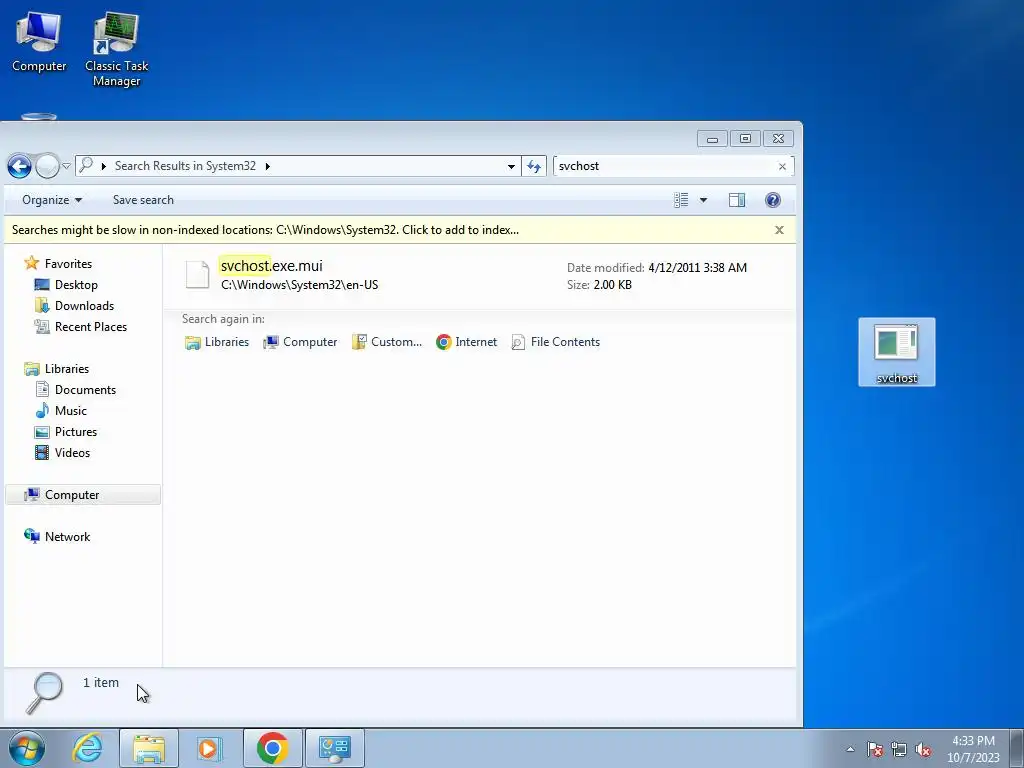Click into the svchost search box
The image size is (1024, 768).
click(665, 166)
